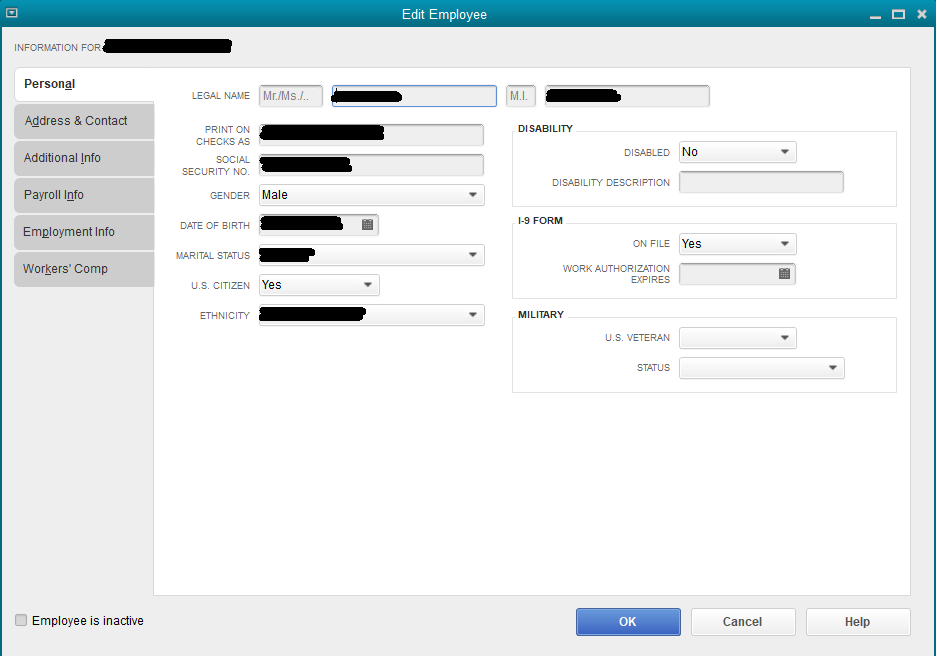
Task: Open the Gender dropdown
Action: pyautogui.click(x=471, y=194)
